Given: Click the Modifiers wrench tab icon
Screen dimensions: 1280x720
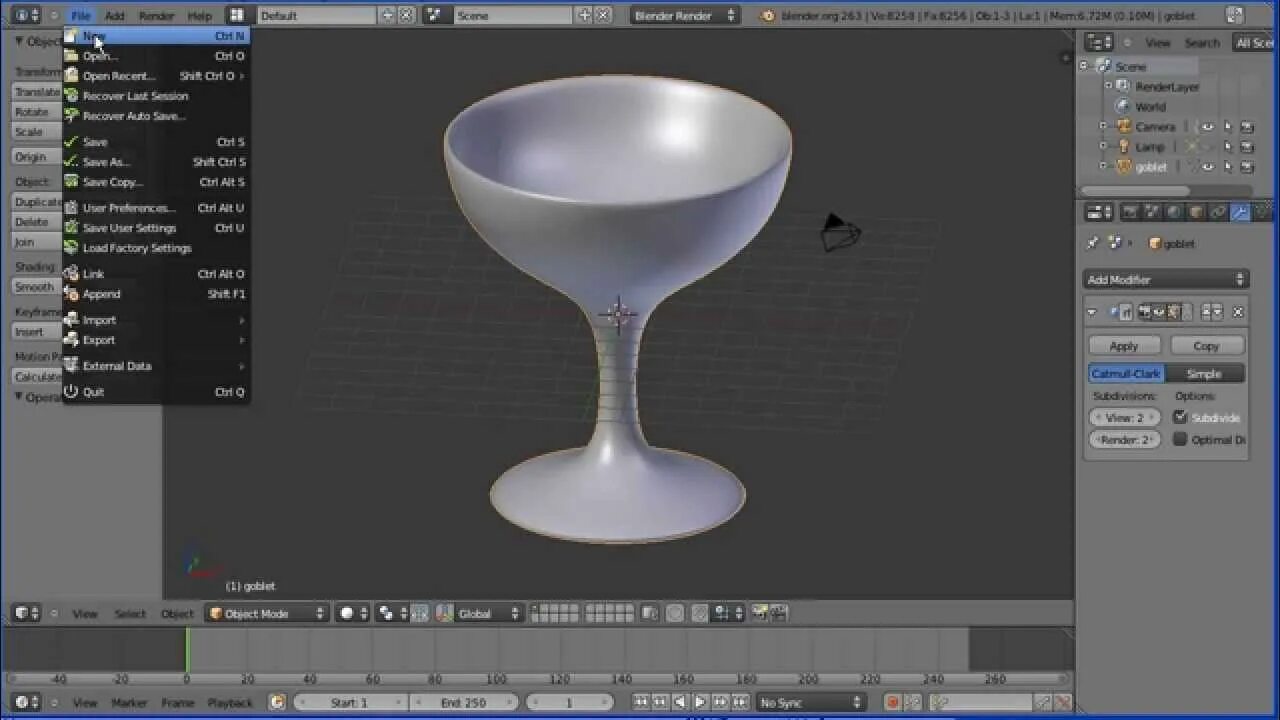Looking at the screenshot, I should (x=1240, y=212).
